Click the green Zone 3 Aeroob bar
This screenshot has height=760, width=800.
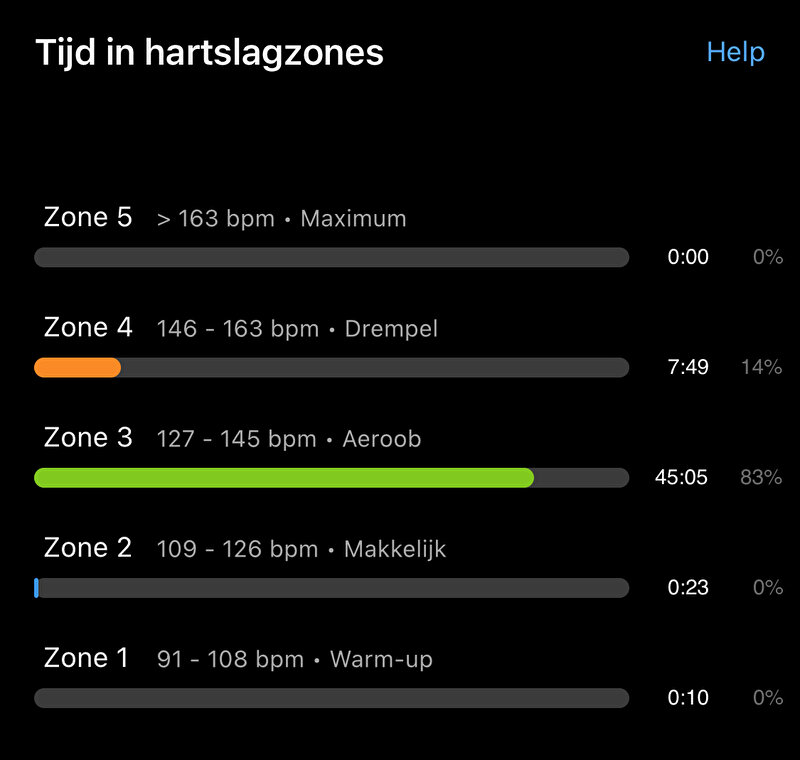(x=284, y=478)
